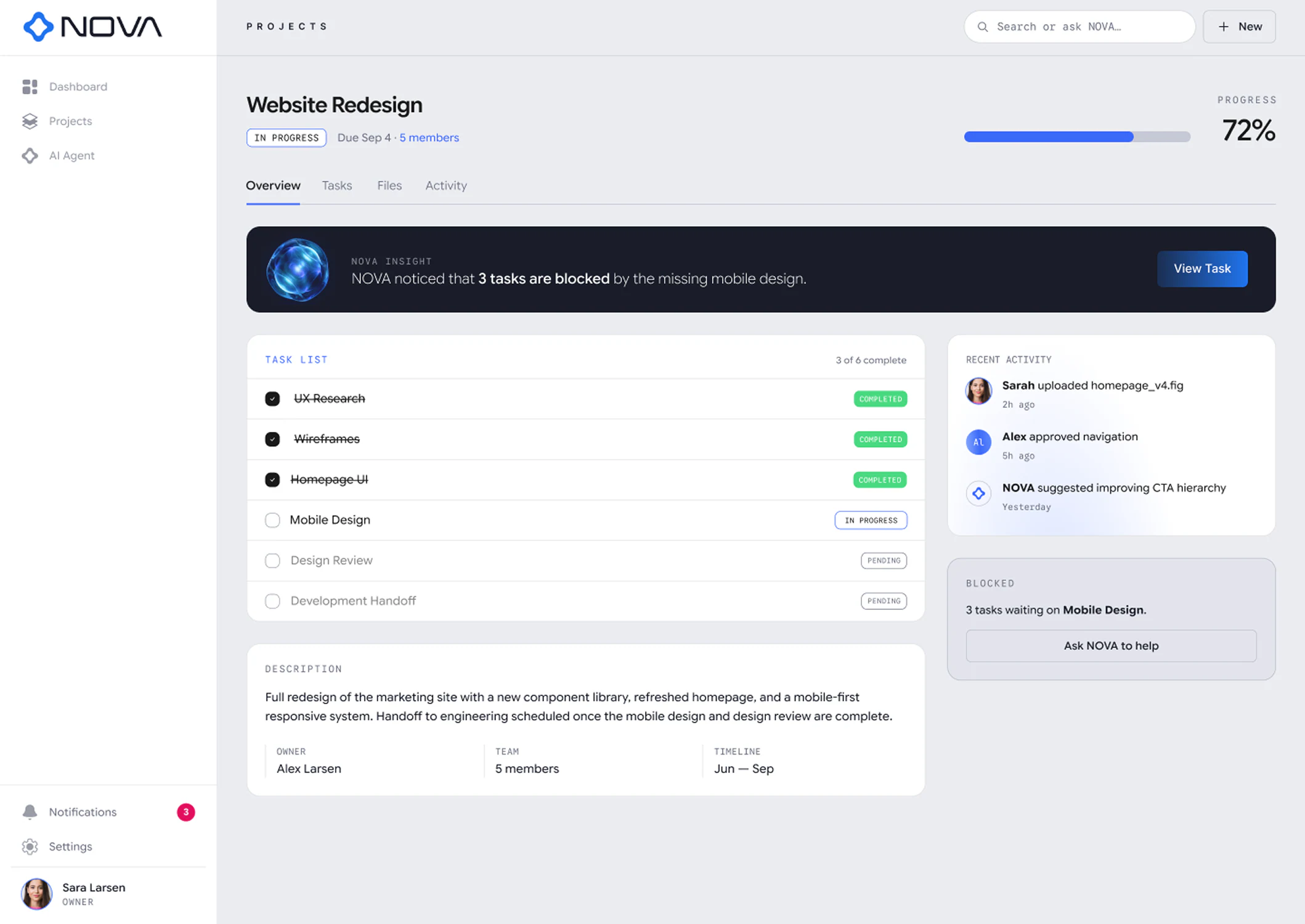The width and height of the screenshot is (1305, 924).
Task: Click NOVA suggested improving CTA hierarchy
Action: pos(1114,488)
